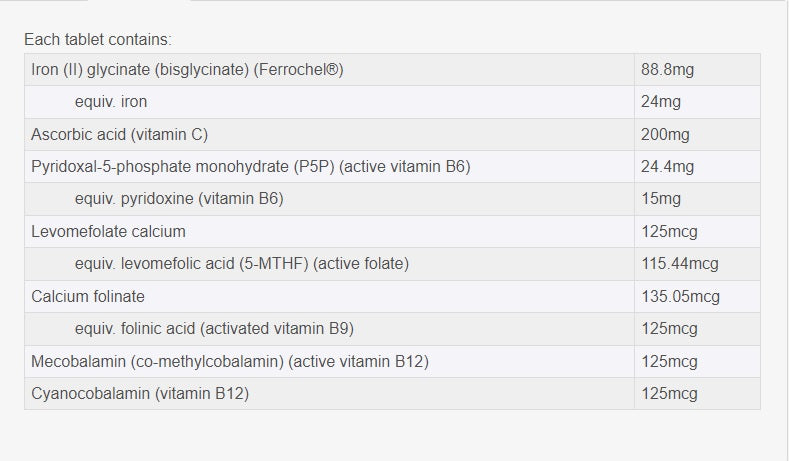Image resolution: width=789 pixels, height=461 pixels.
Task: Click the 'equiv. levomefolic acid (5-MTHF)' label
Action: 241,264
